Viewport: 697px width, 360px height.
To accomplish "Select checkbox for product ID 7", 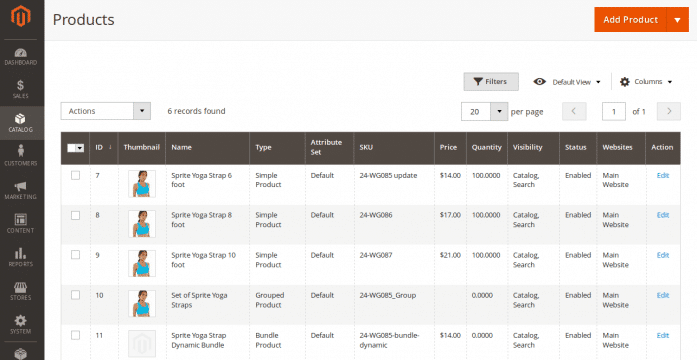I will [76, 176].
